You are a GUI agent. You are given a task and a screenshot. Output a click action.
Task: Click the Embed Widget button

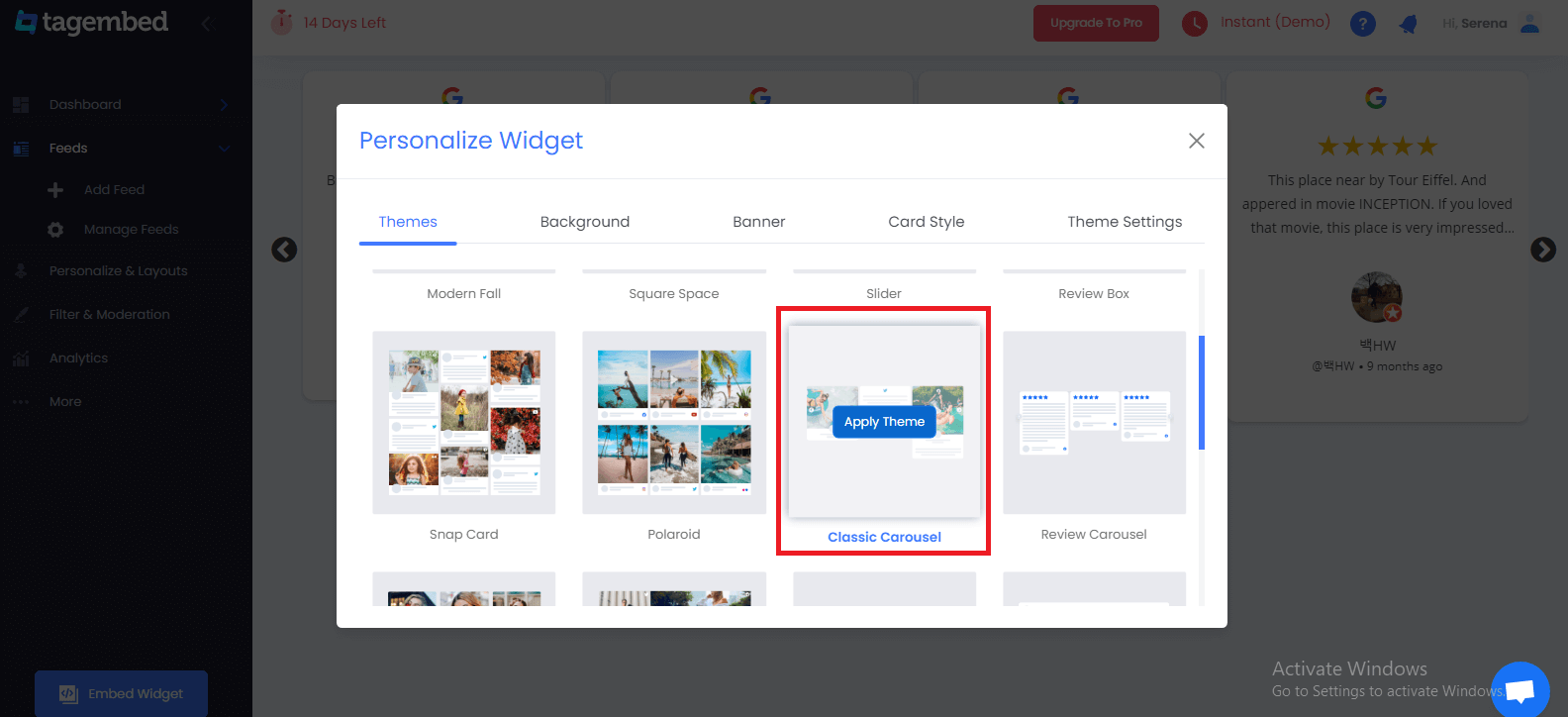point(121,693)
